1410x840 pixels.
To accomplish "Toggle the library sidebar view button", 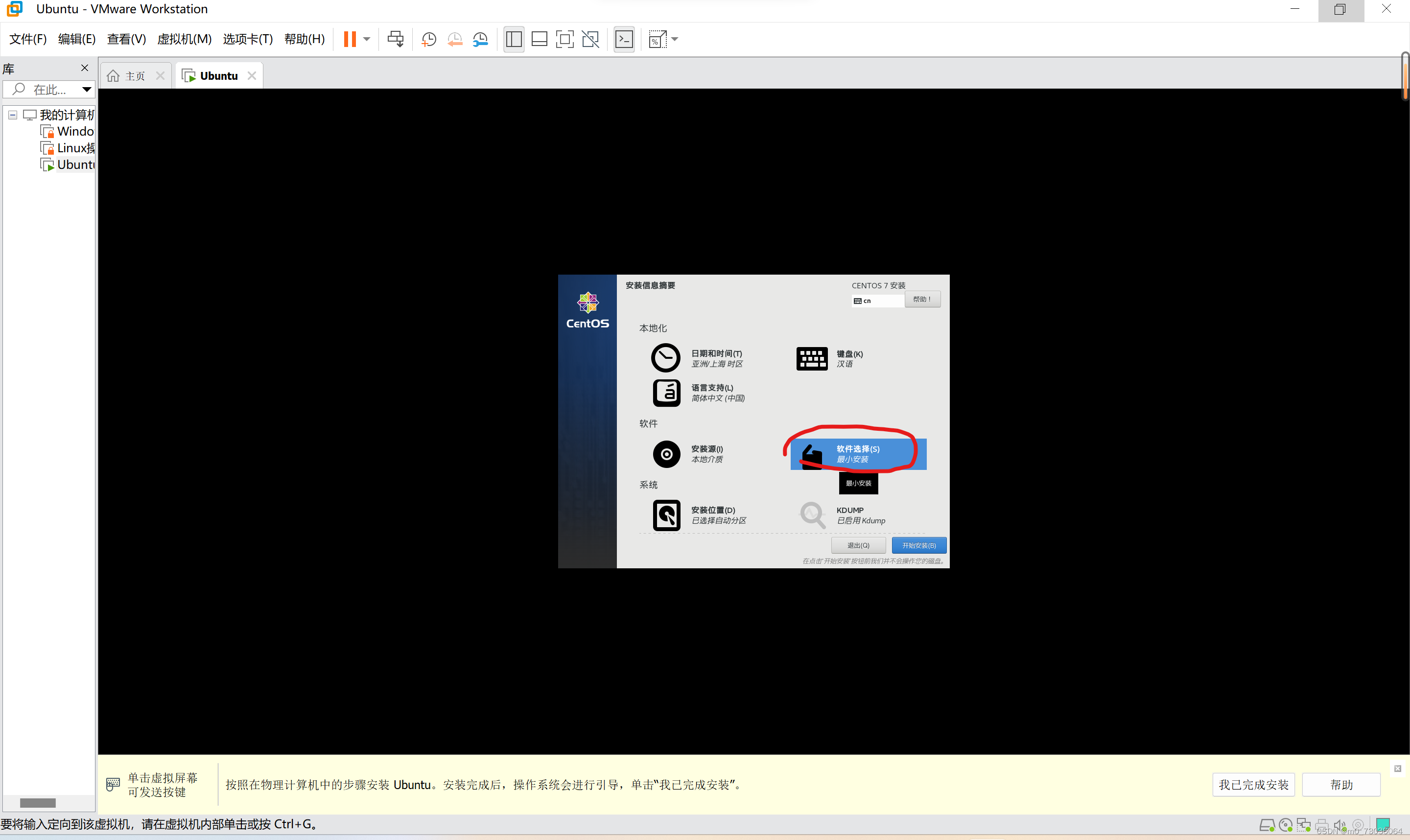I will [x=514, y=39].
